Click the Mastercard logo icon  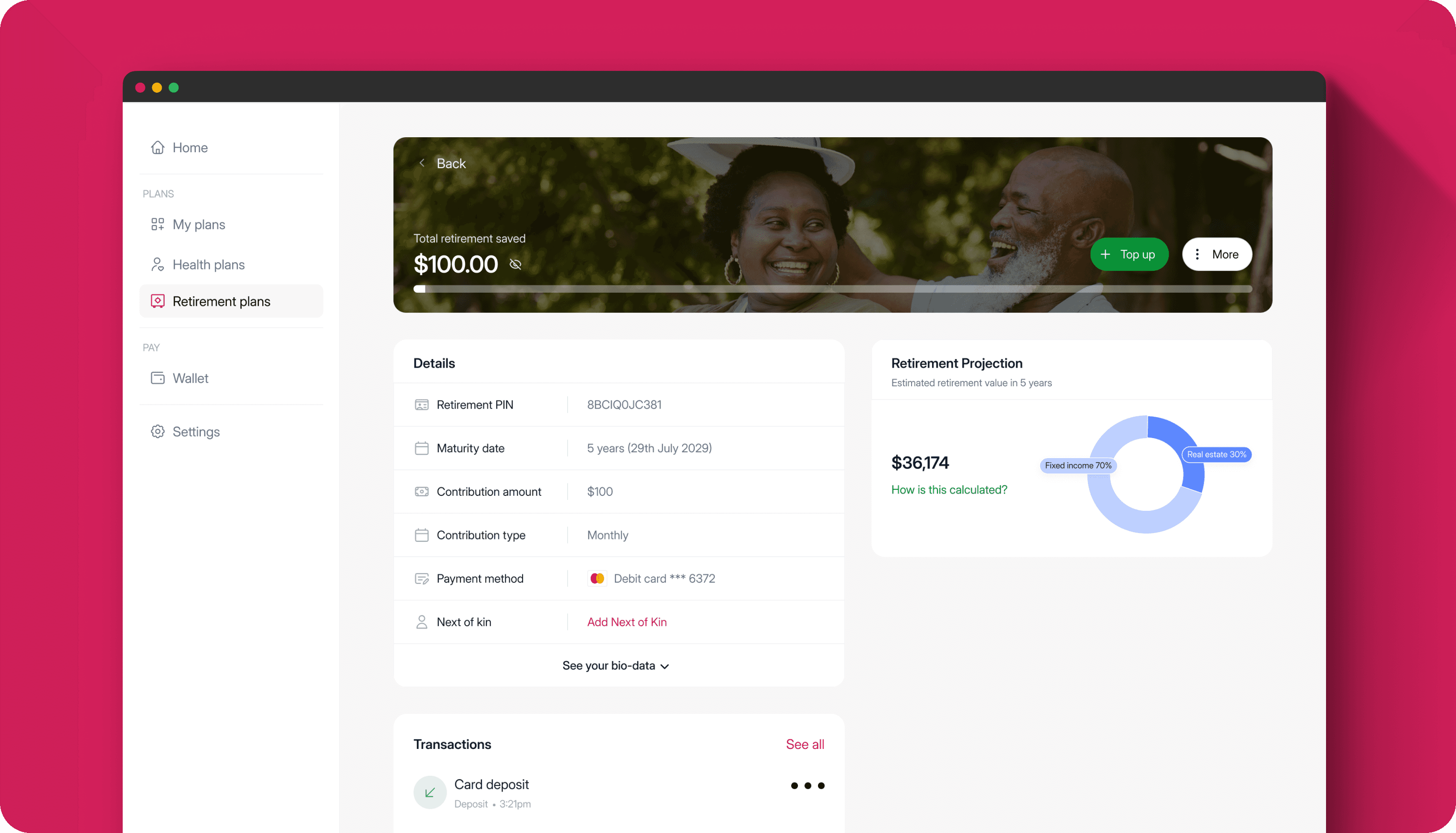pyautogui.click(x=597, y=579)
